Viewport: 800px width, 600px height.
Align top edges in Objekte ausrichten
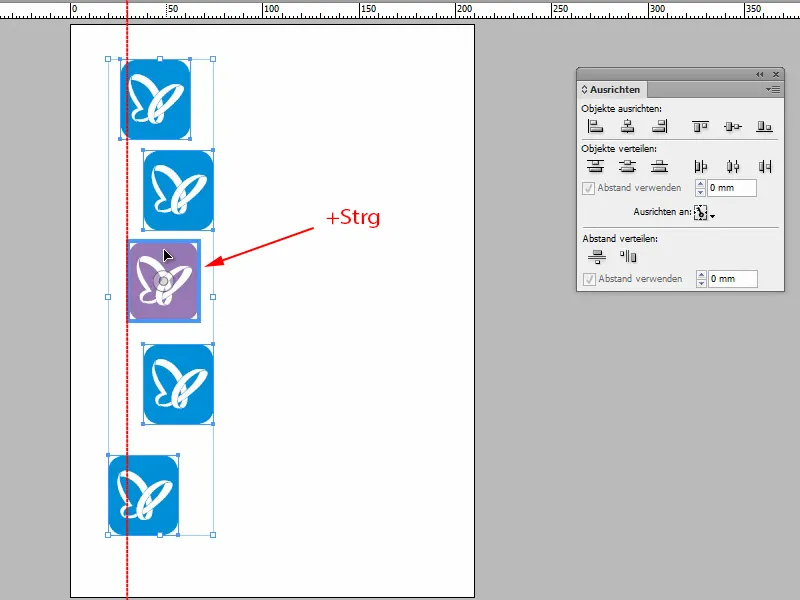[700, 126]
